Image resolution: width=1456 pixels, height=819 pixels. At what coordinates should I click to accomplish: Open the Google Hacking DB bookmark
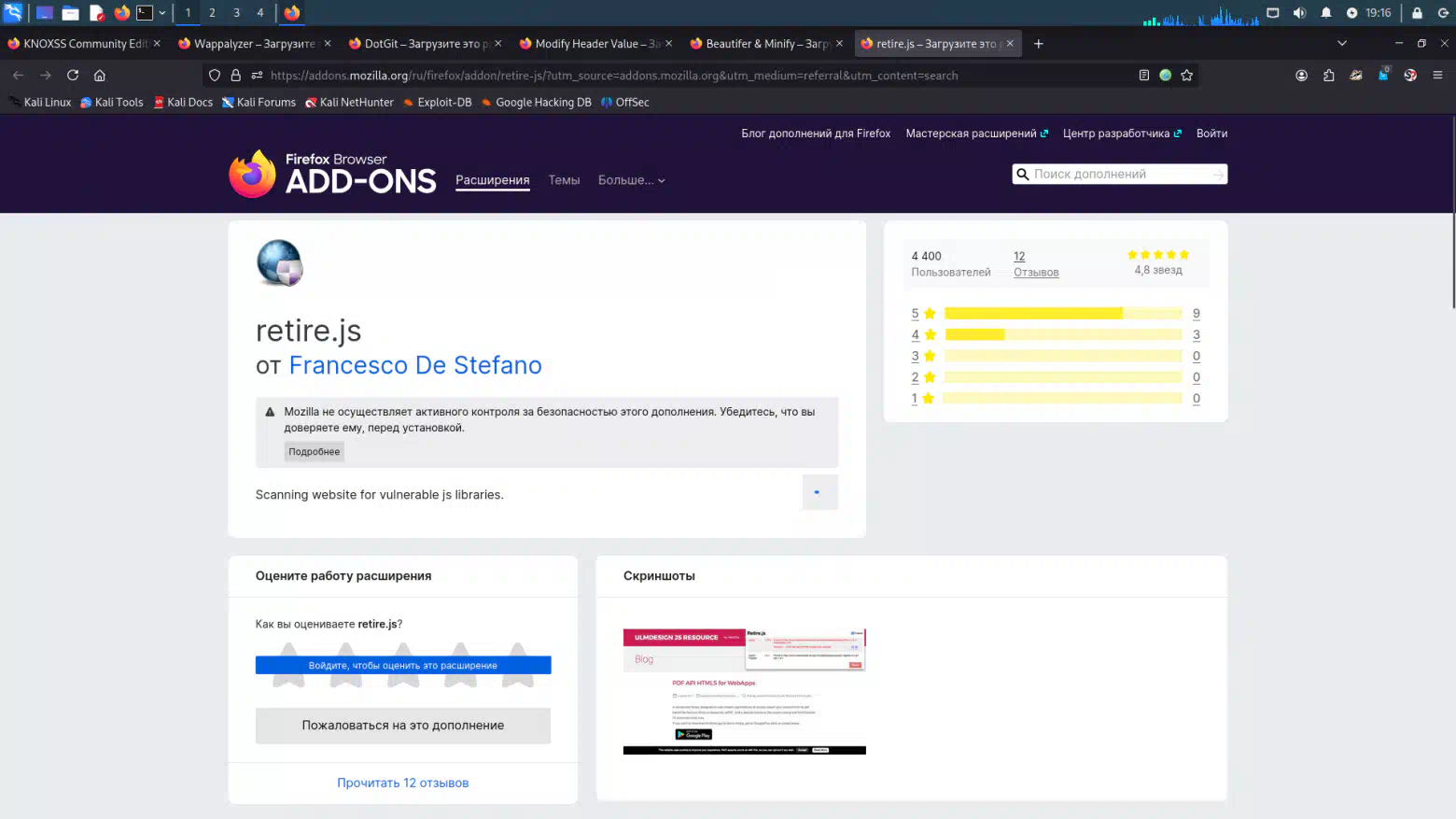coord(537,103)
